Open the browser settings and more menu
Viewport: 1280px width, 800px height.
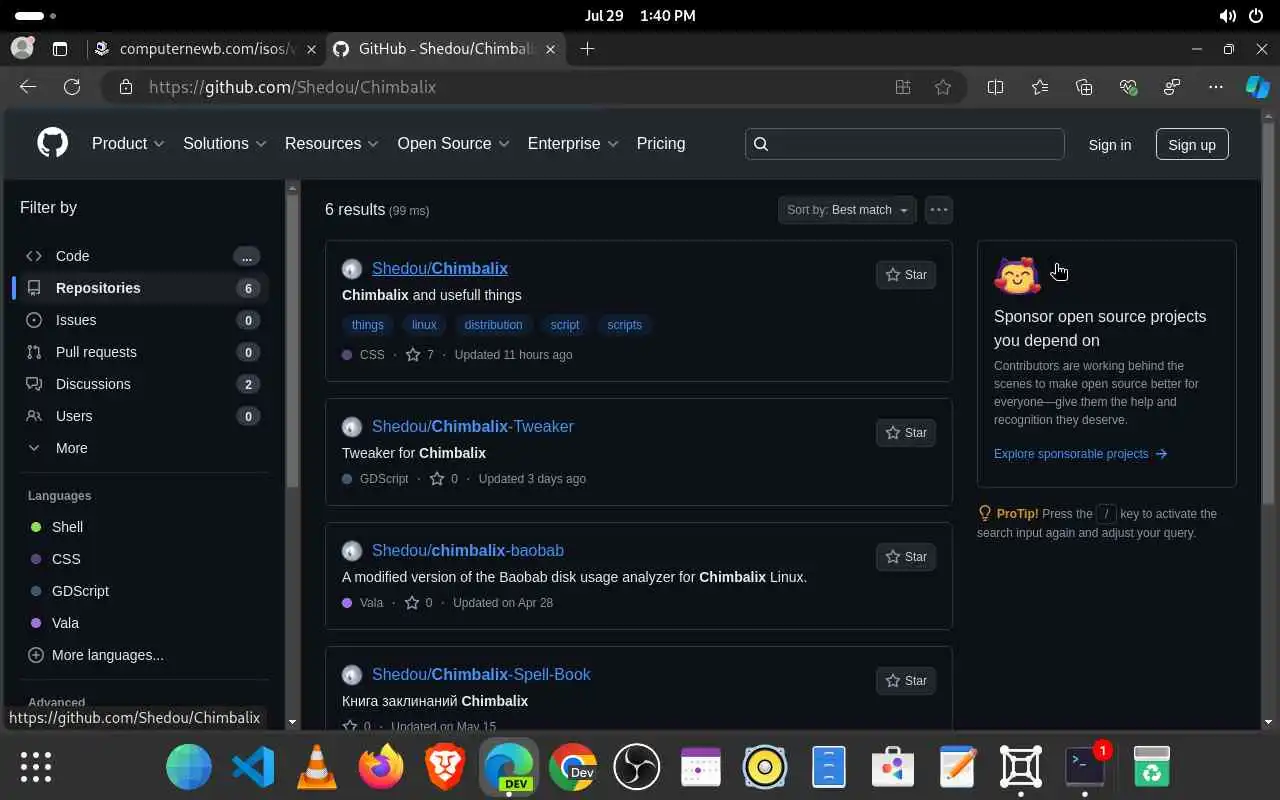tap(1216, 87)
